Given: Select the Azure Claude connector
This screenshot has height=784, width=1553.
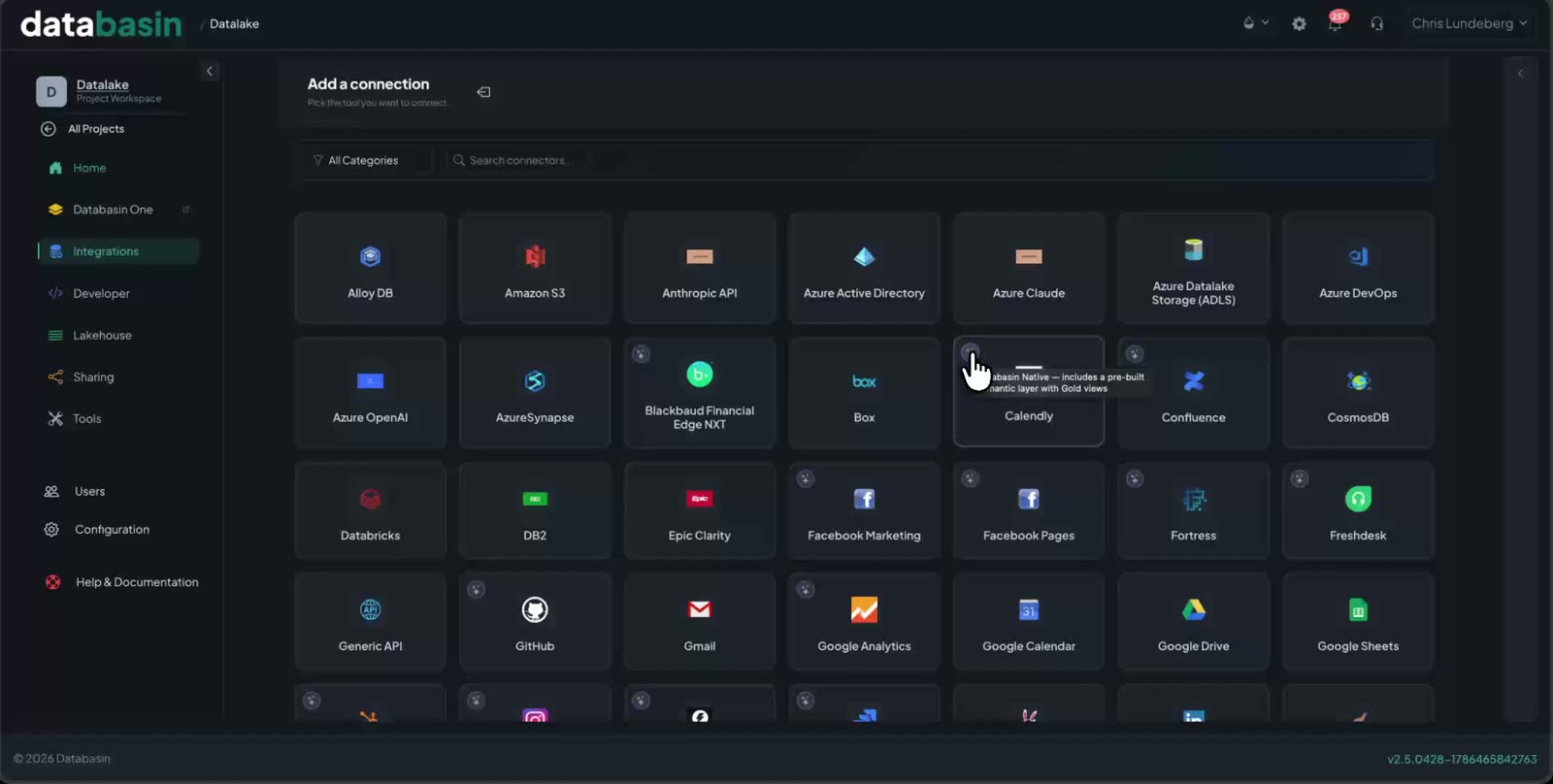Looking at the screenshot, I should point(1029,268).
